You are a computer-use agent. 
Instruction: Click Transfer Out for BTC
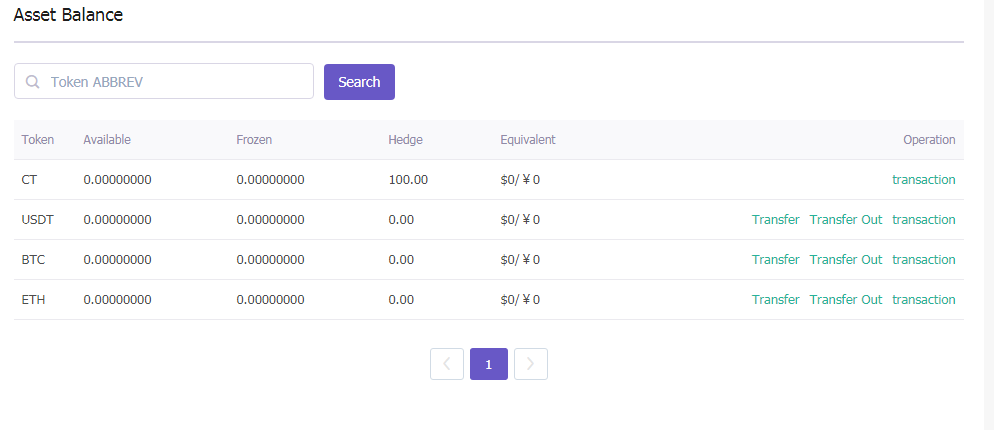click(x=845, y=260)
